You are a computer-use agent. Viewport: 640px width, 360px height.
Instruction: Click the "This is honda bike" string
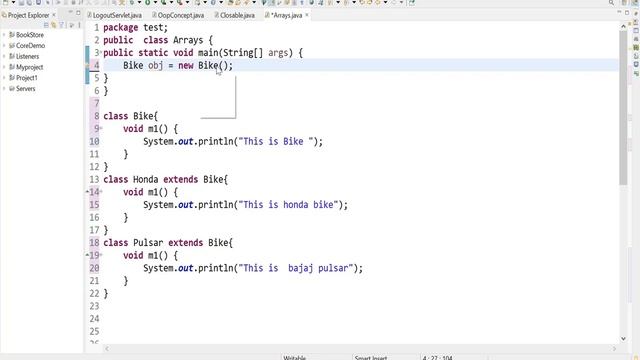(x=289, y=204)
